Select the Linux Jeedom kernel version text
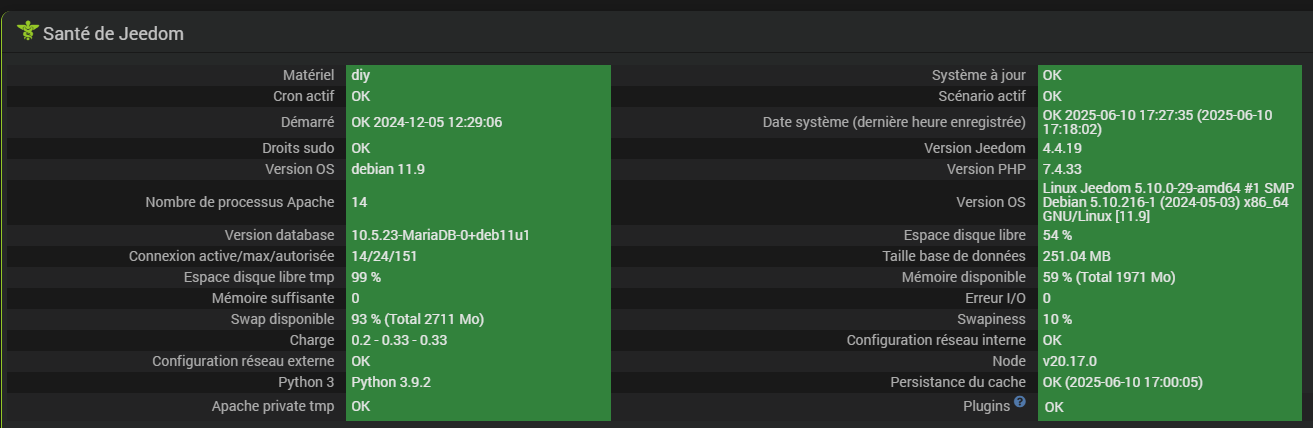This screenshot has width=1313, height=428. tap(1168, 202)
